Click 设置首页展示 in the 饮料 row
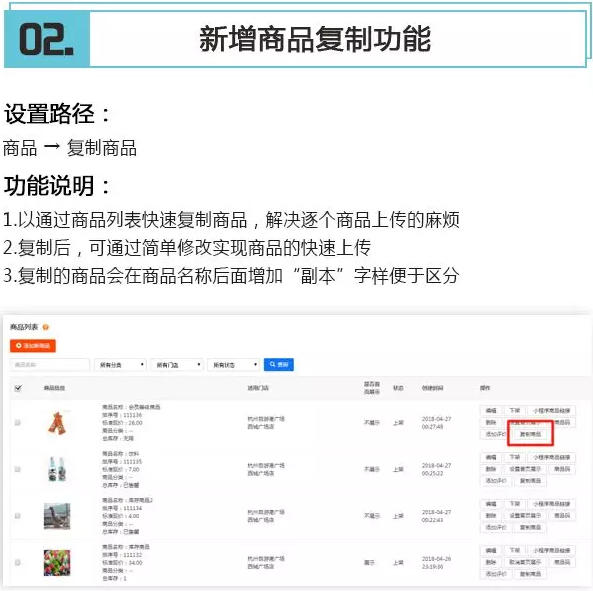Viewport: 593px width, 591px height. 525,469
